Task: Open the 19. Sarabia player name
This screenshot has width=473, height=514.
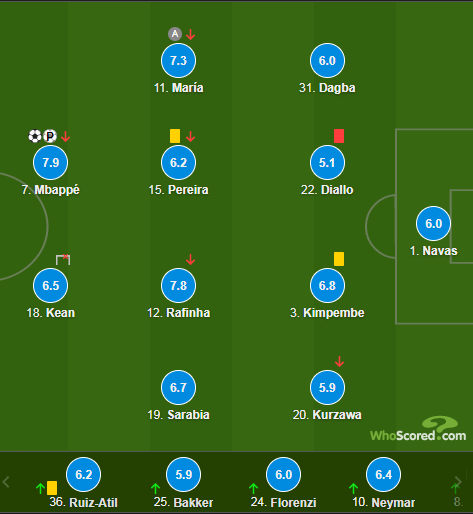Action: pyautogui.click(x=178, y=415)
